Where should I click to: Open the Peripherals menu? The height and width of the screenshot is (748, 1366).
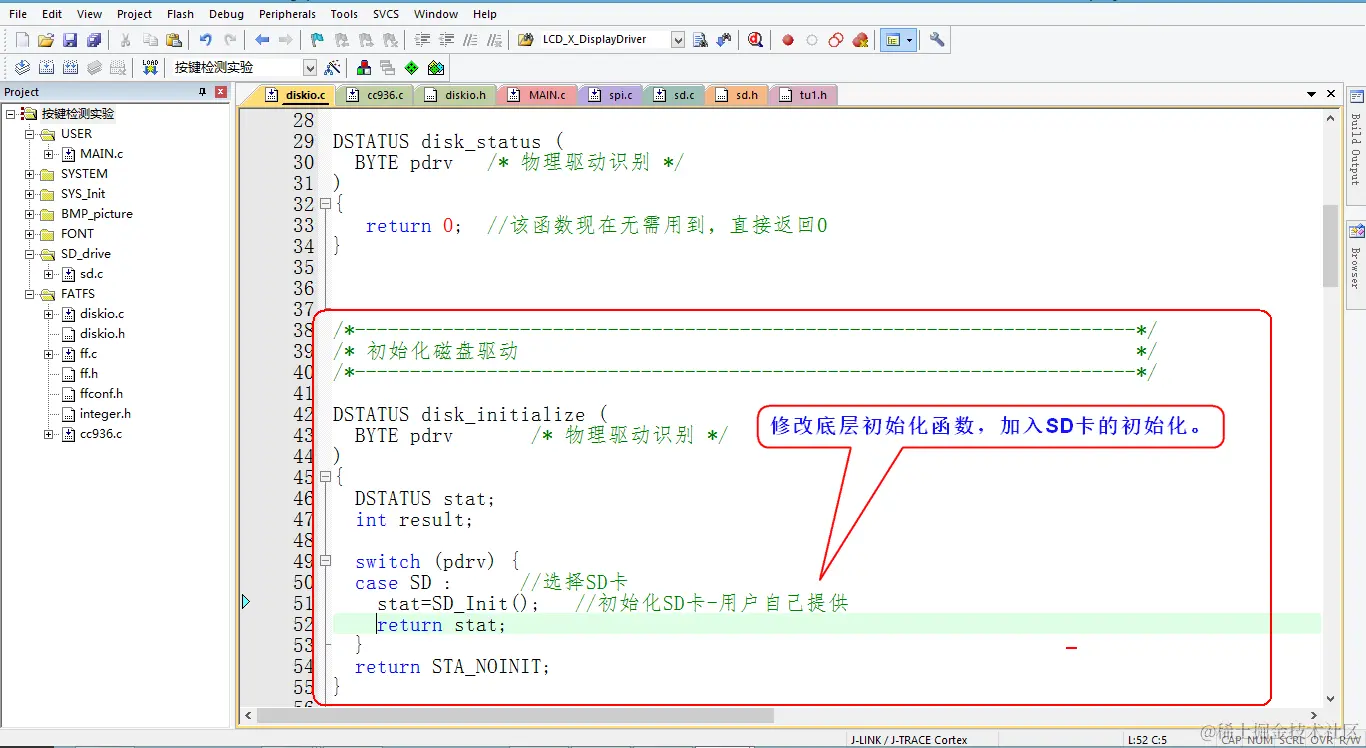287,13
